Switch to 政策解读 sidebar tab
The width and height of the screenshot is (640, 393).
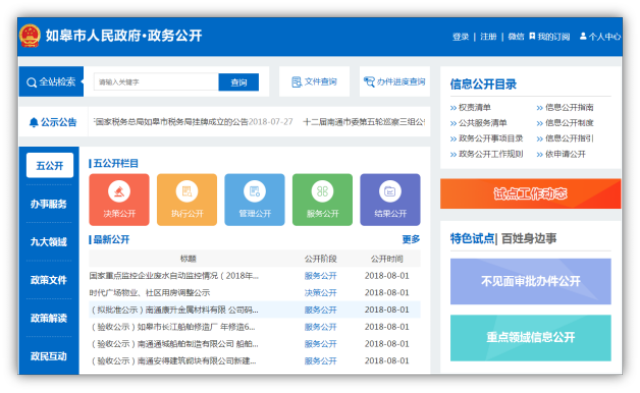click(x=49, y=318)
